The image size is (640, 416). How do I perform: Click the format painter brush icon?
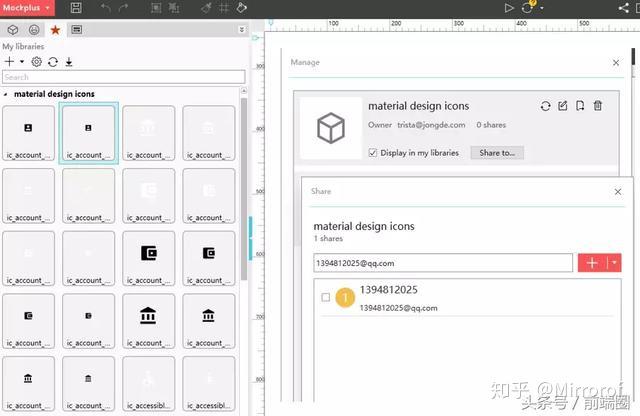click(x=207, y=8)
